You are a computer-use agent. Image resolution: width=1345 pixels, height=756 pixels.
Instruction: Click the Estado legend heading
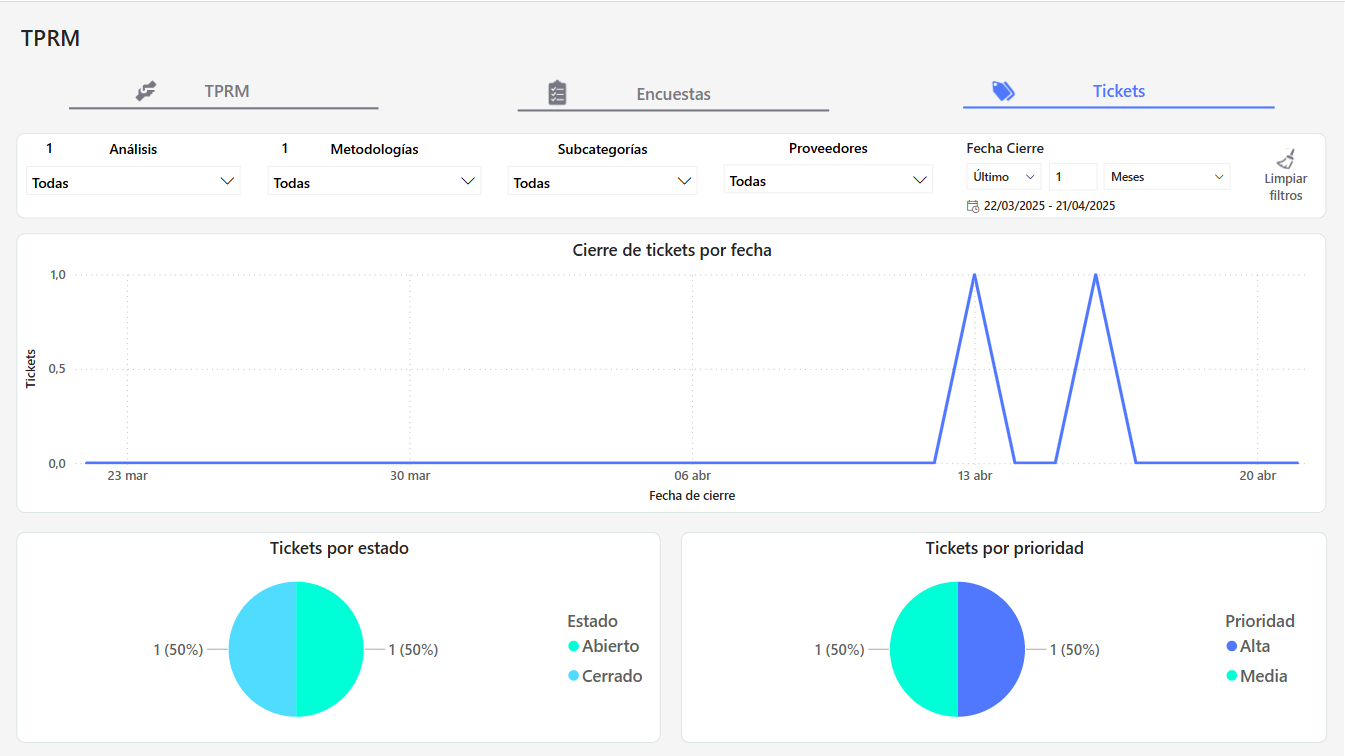point(592,621)
